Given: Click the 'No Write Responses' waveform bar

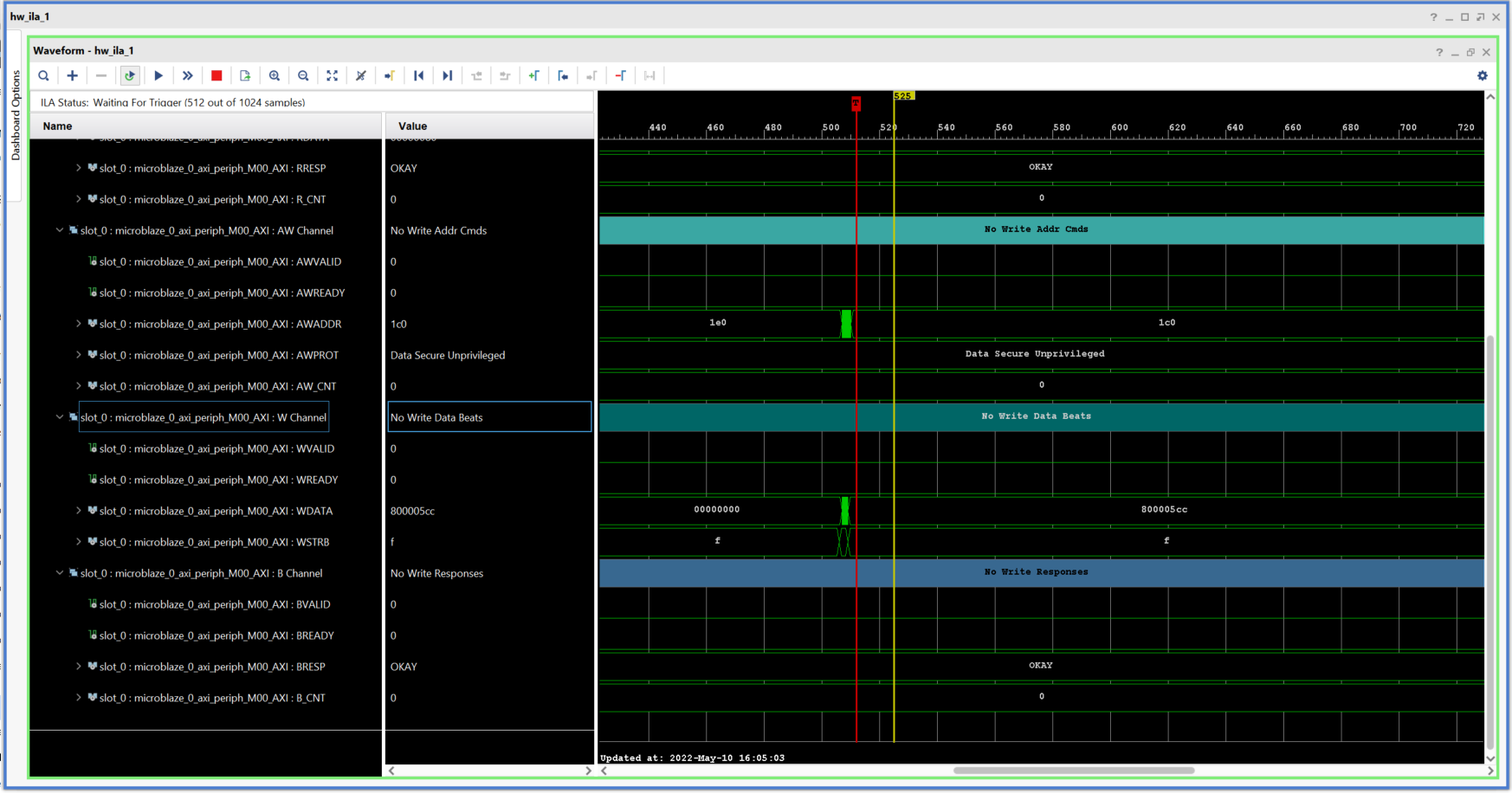Looking at the screenshot, I should pyautogui.click(x=1041, y=572).
